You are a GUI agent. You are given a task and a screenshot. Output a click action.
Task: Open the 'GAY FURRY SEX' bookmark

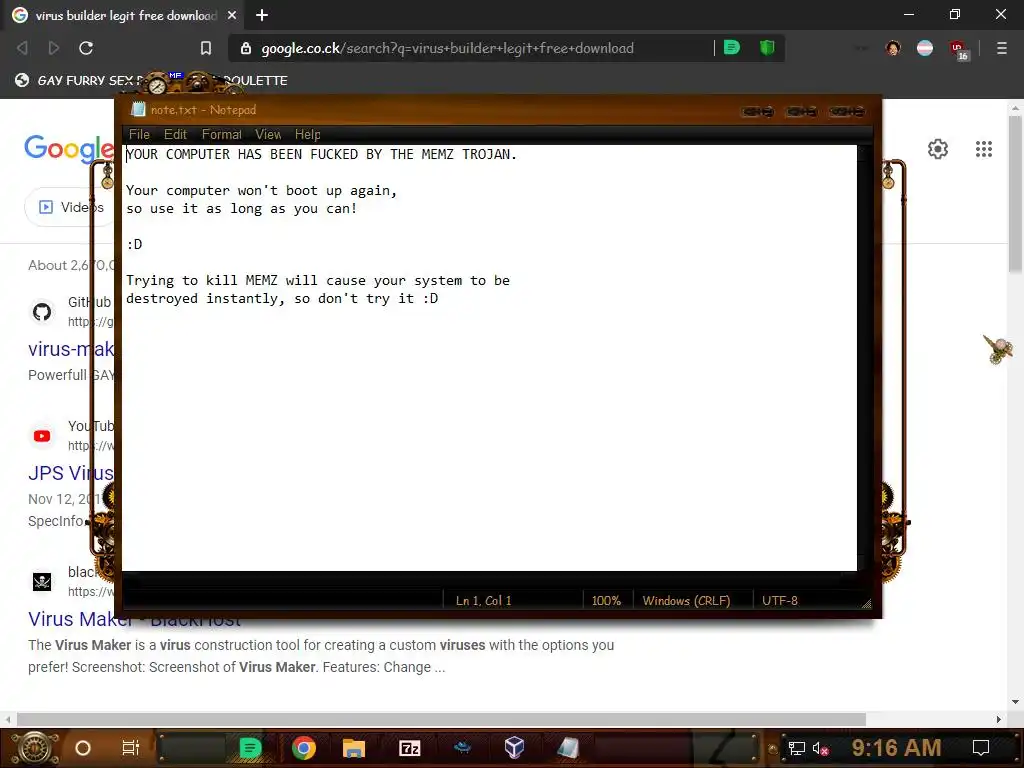85,80
